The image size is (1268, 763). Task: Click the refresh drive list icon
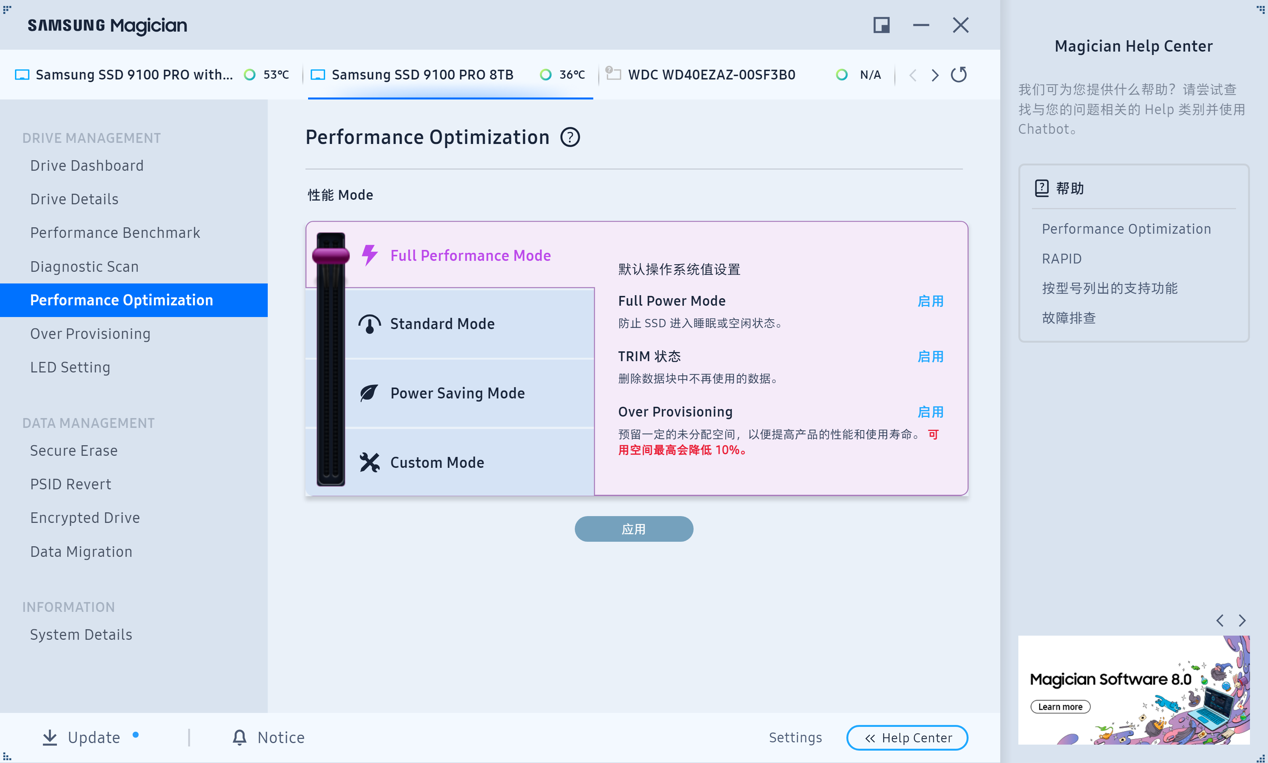959,75
